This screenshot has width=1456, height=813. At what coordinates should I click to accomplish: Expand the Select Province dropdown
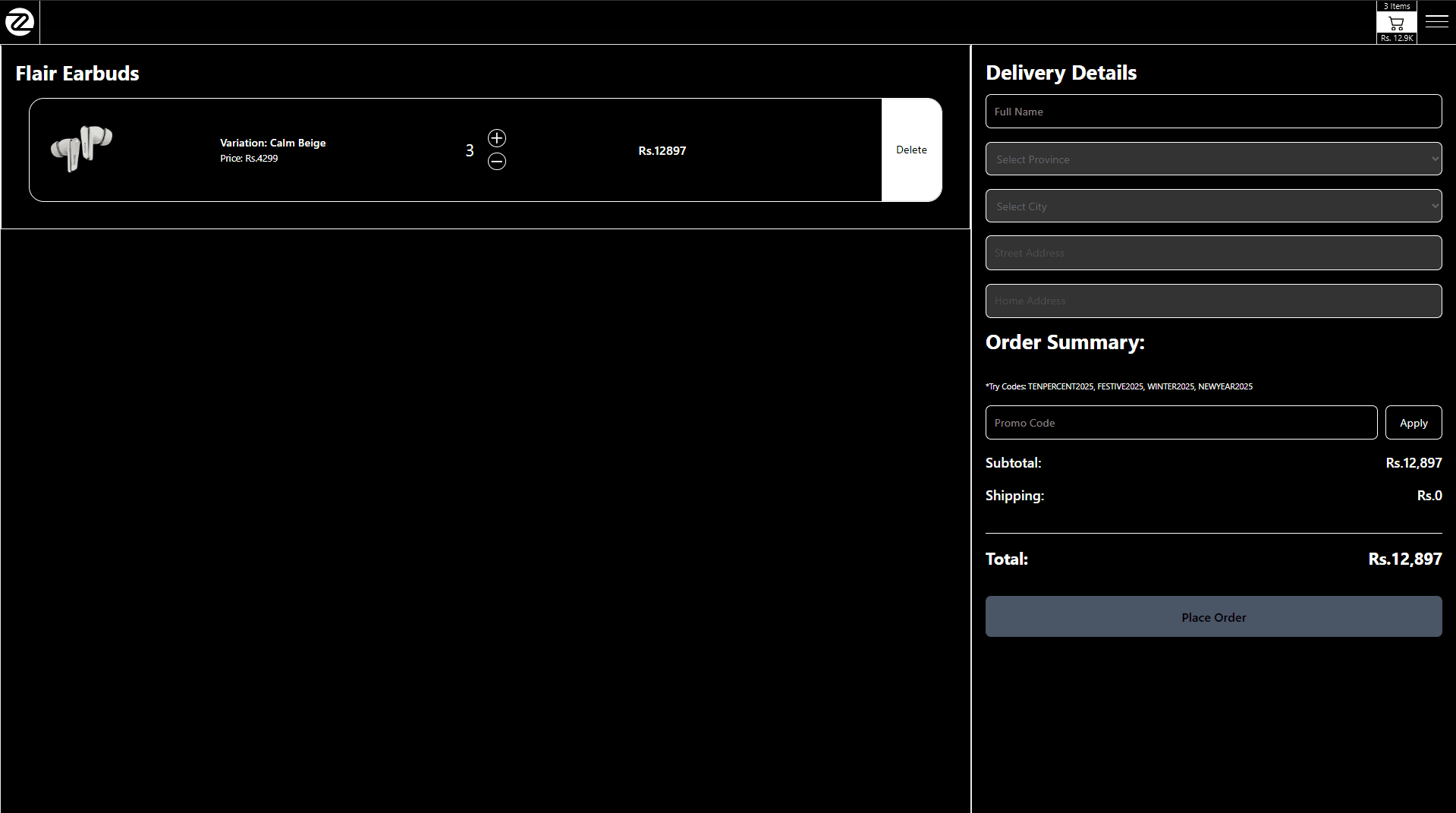click(1213, 159)
